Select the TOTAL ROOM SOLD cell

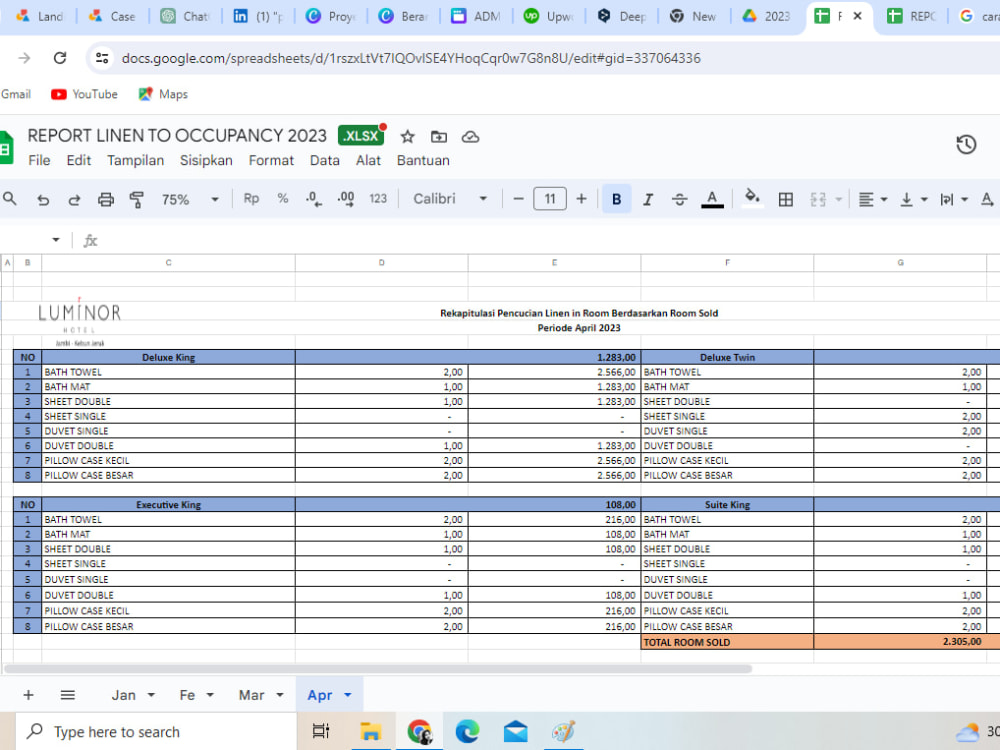(x=727, y=642)
